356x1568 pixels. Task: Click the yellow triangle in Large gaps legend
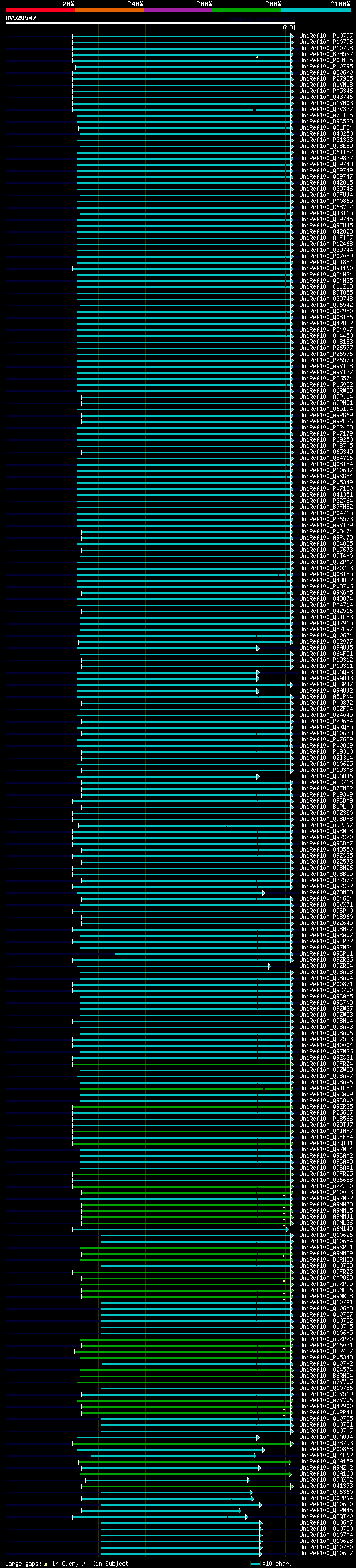tap(46, 1563)
